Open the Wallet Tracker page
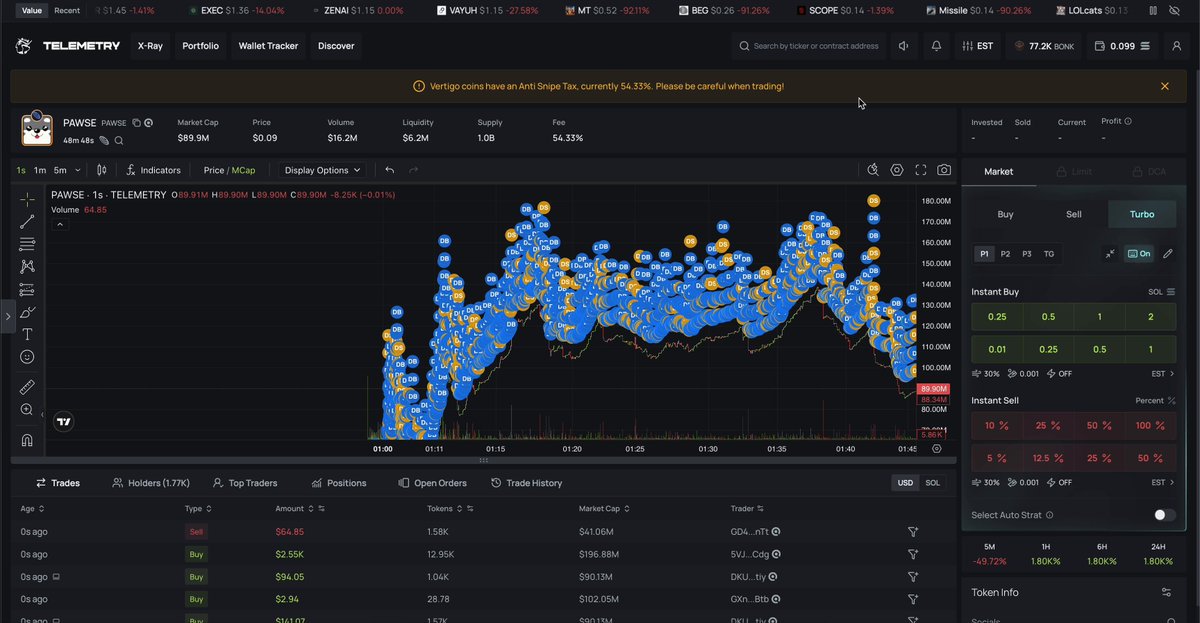This screenshot has width=1200, height=623. [x=268, y=46]
